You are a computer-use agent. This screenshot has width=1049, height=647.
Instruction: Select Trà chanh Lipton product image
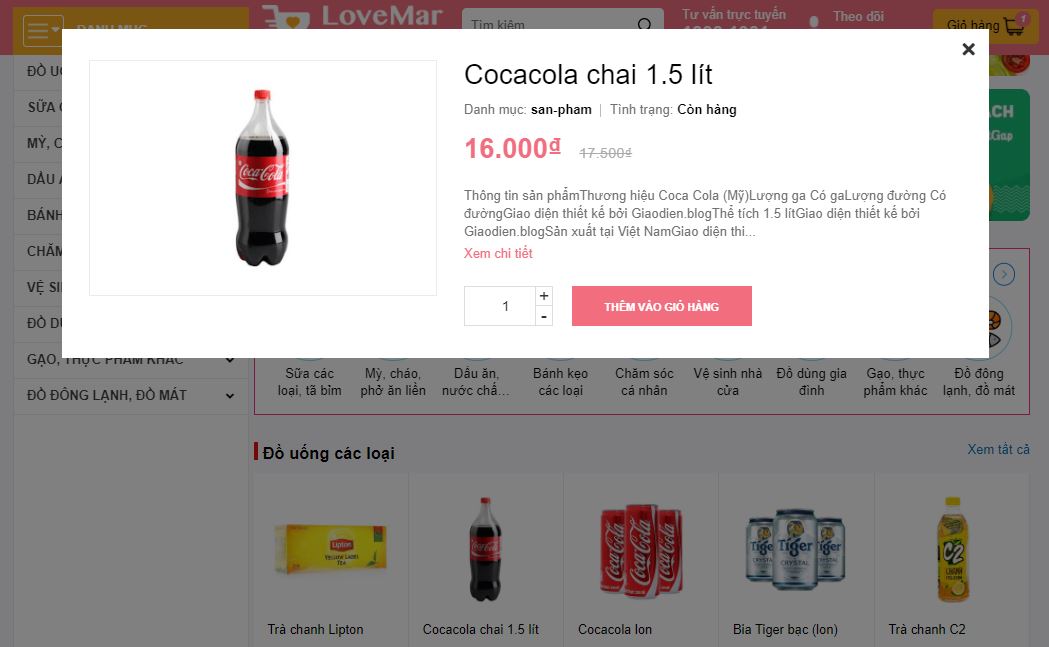pyautogui.click(x=330, y=549)
